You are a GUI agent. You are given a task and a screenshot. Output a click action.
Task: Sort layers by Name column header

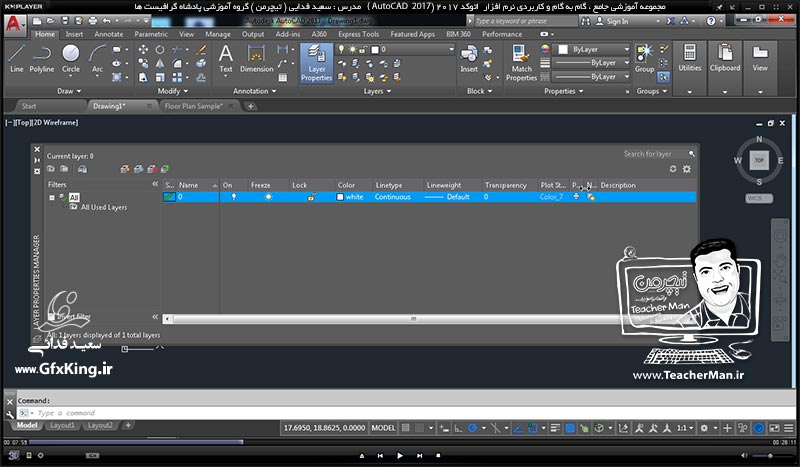[x=197, y=185]
